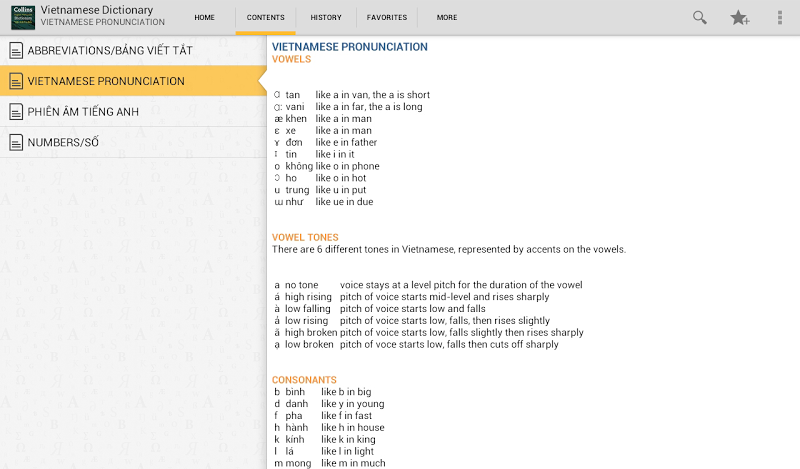Click the example word 'trung'

coord(297,190)
